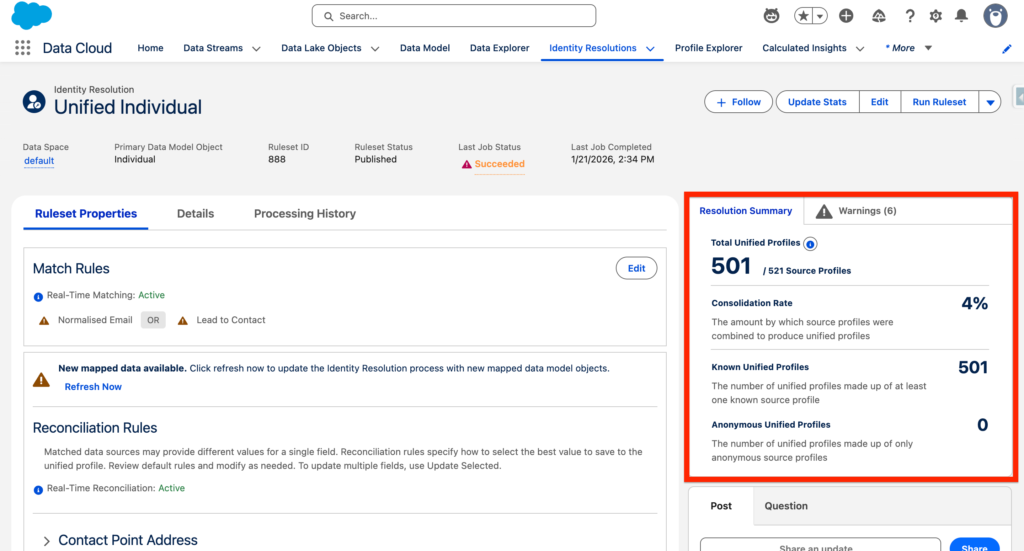Image resolution: width=1024 pixels, height=551 pixels.
Task: Open the Help question mark icon
Action: click(910, 16)
